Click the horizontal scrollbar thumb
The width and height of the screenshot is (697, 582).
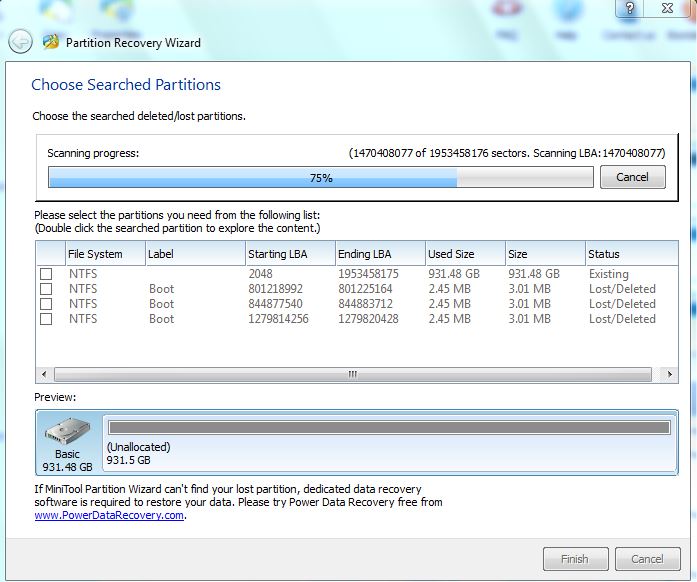tap(353, 374)
